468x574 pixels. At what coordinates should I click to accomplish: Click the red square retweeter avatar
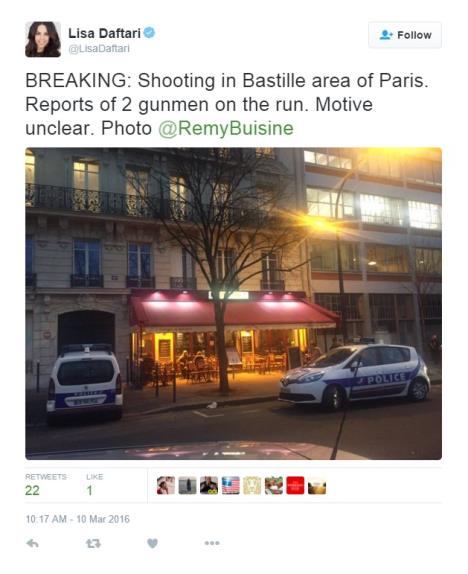(295, 485)
